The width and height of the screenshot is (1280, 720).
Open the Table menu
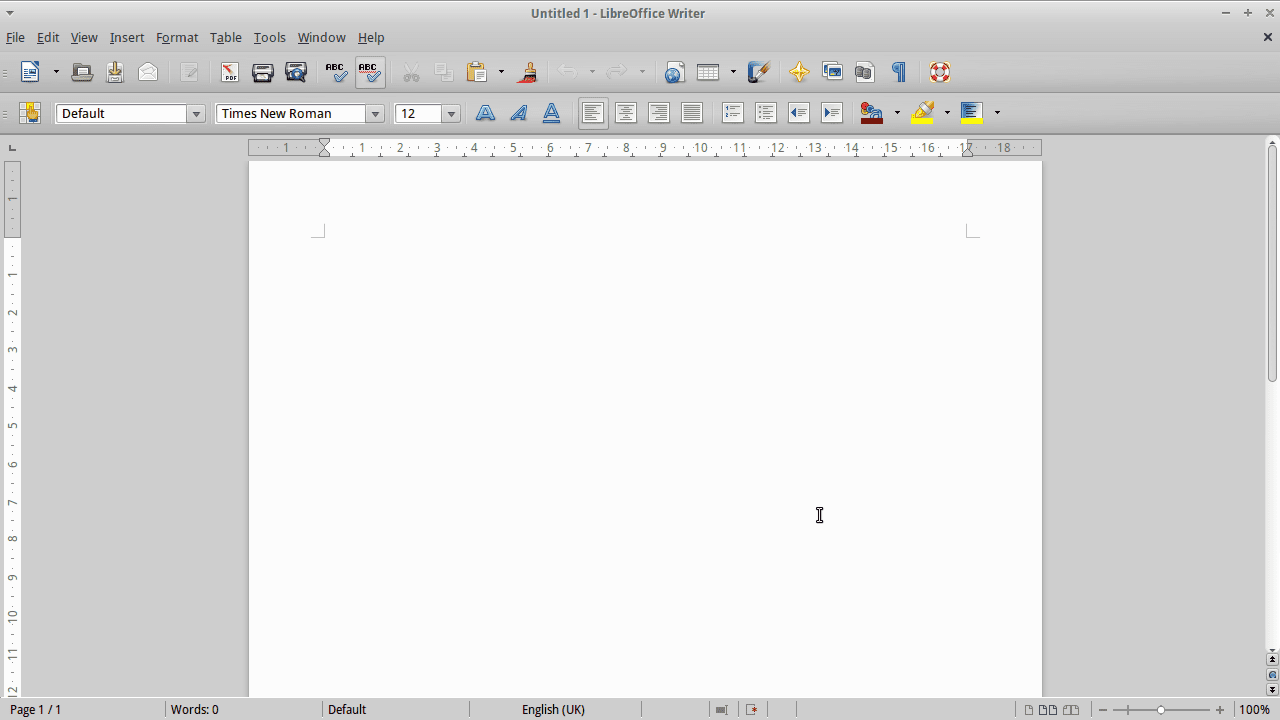tap(226, 37)
